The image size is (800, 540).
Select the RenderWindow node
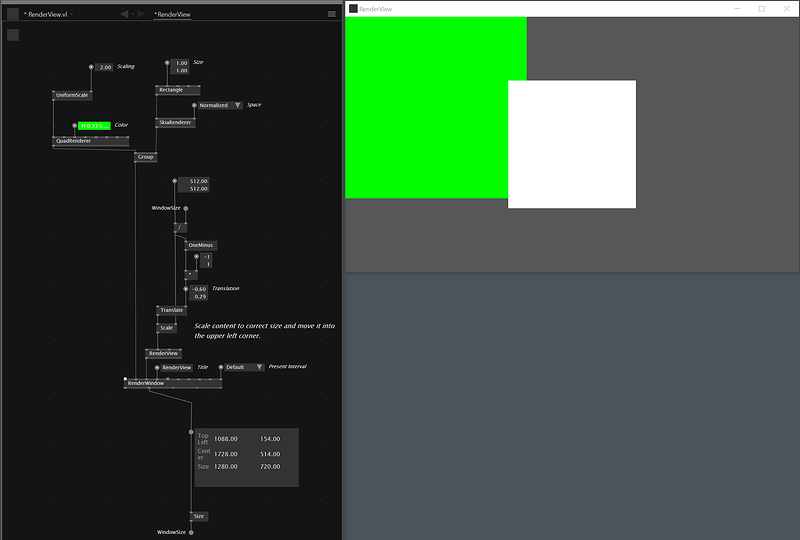click(x=173, y=383)
